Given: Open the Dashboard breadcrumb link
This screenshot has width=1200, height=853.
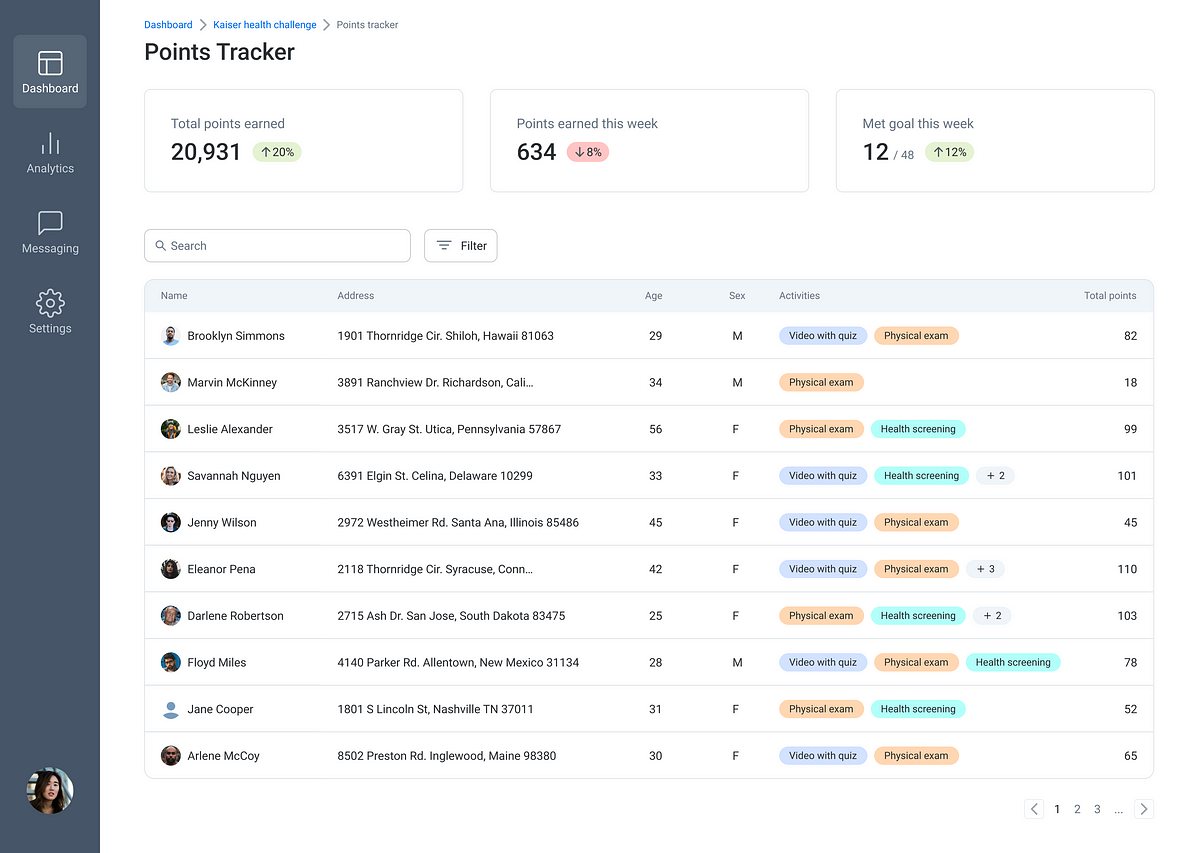Looking at the screenshot, I should (x=168, y=25).
